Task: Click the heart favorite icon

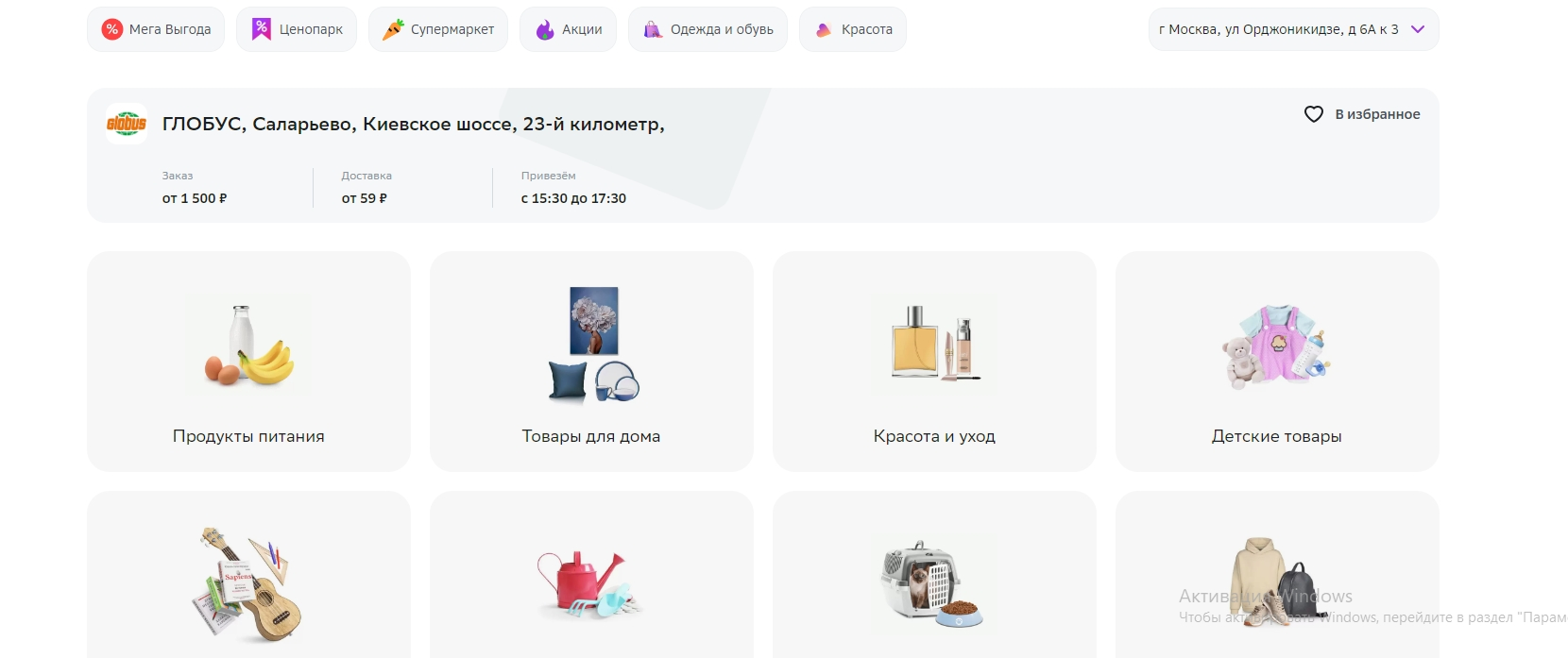Action: coord(1314,114)
